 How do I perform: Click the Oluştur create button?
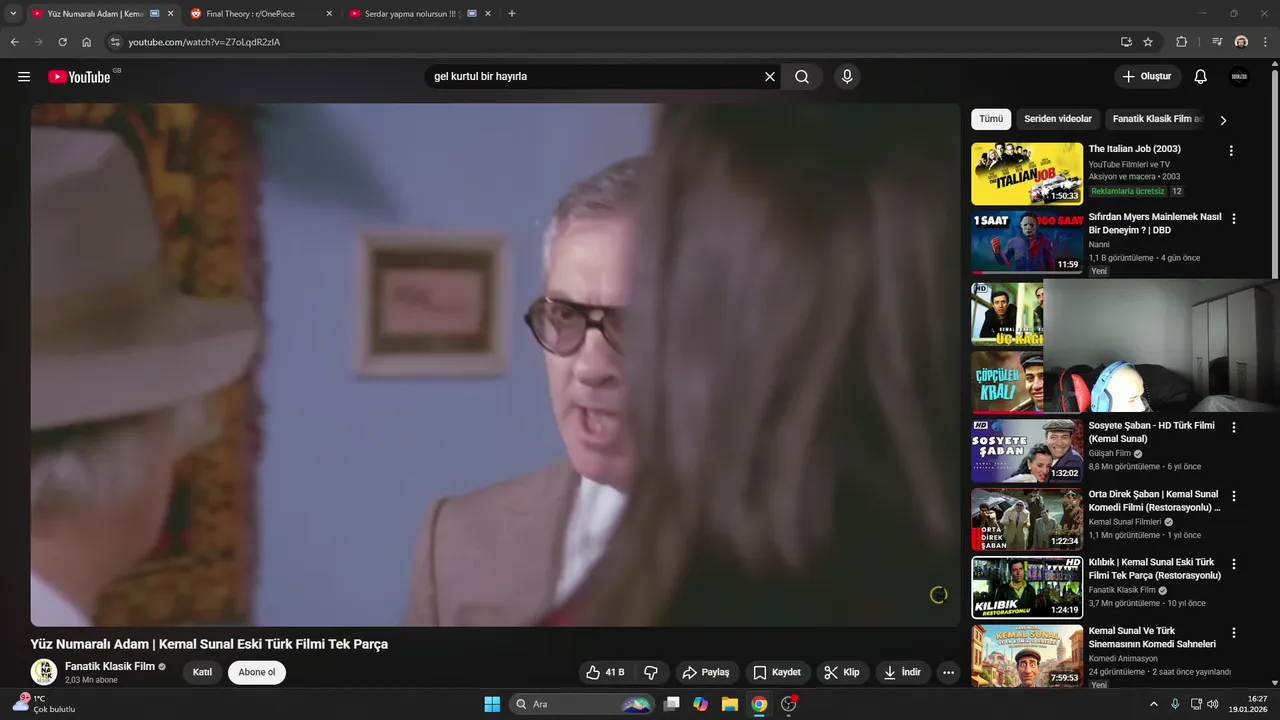click(1148, 77)
